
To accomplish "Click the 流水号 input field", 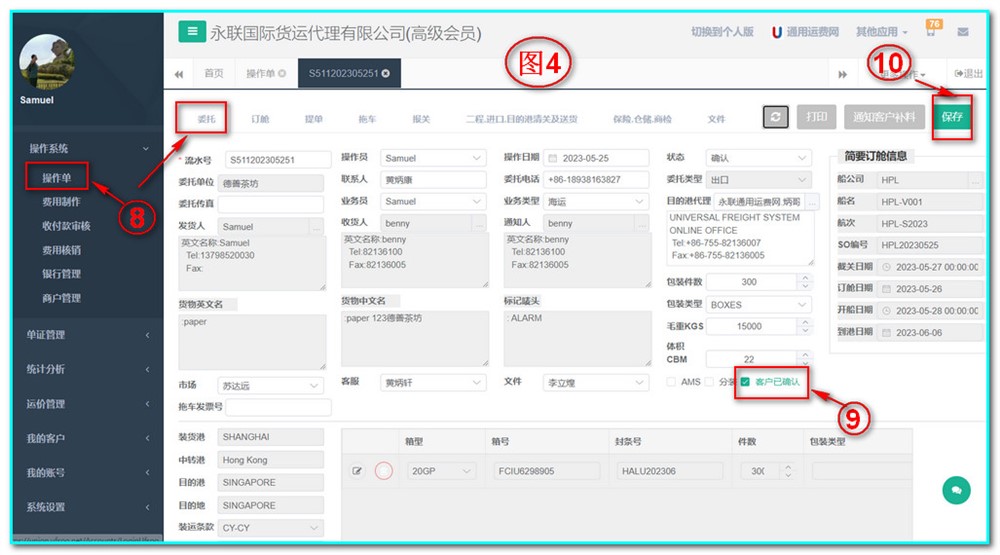I will (x=278, y=159).
